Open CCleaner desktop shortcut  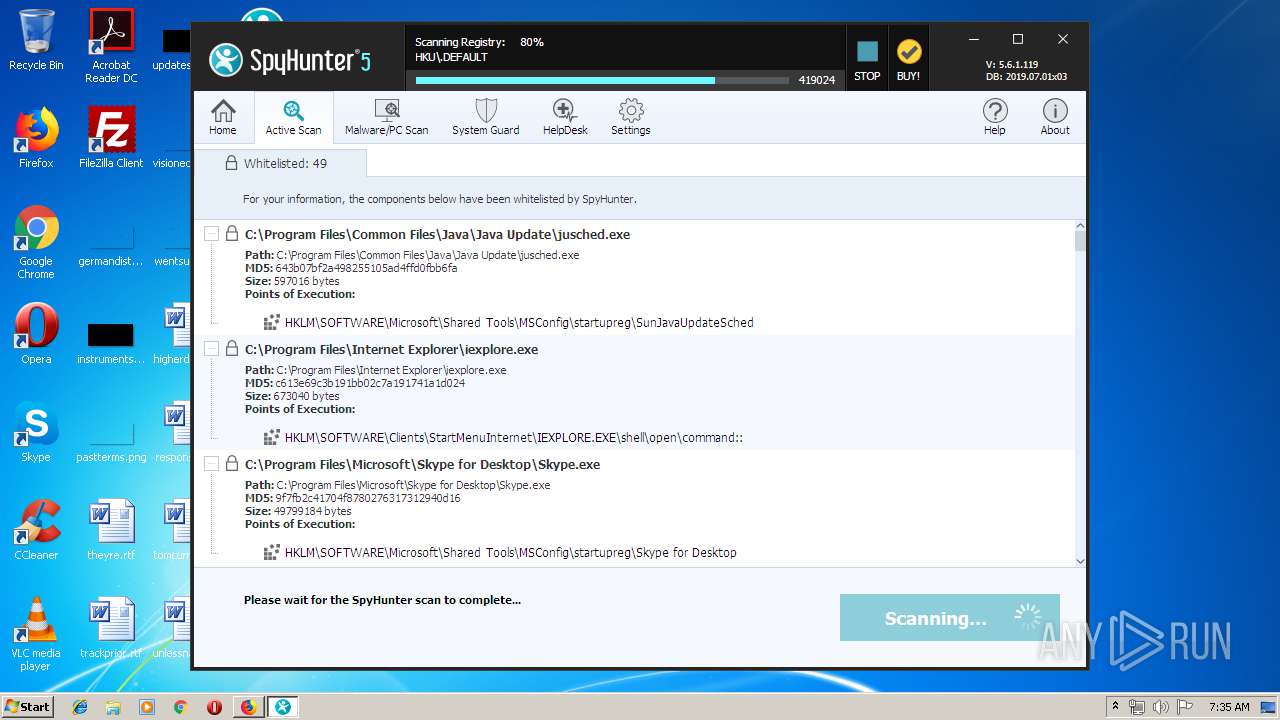[x=36, y=529]
